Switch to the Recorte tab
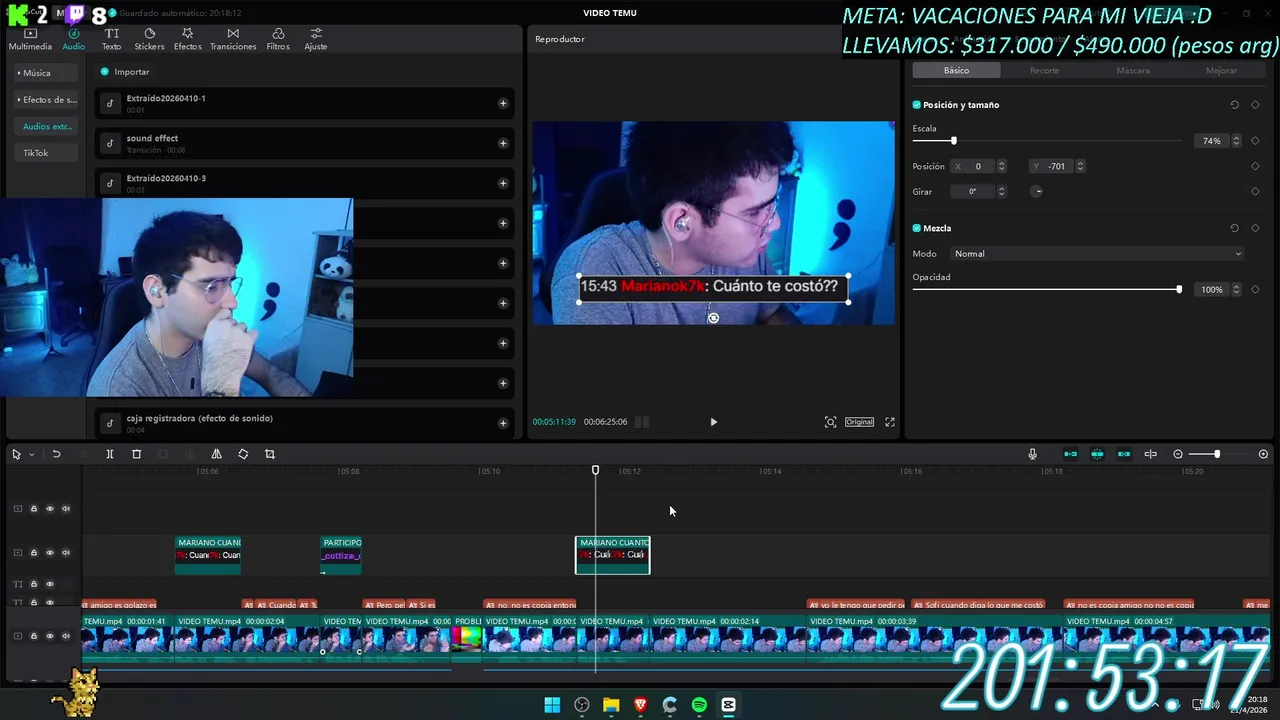The width and height of the screenshot is (1280, 720). click(1044, 70)
